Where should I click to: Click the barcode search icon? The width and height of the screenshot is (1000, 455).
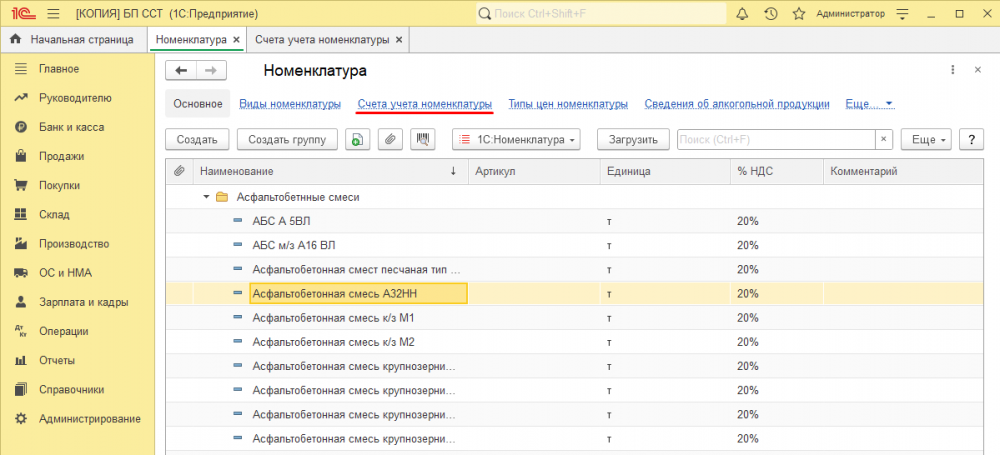tap(422, 140)
